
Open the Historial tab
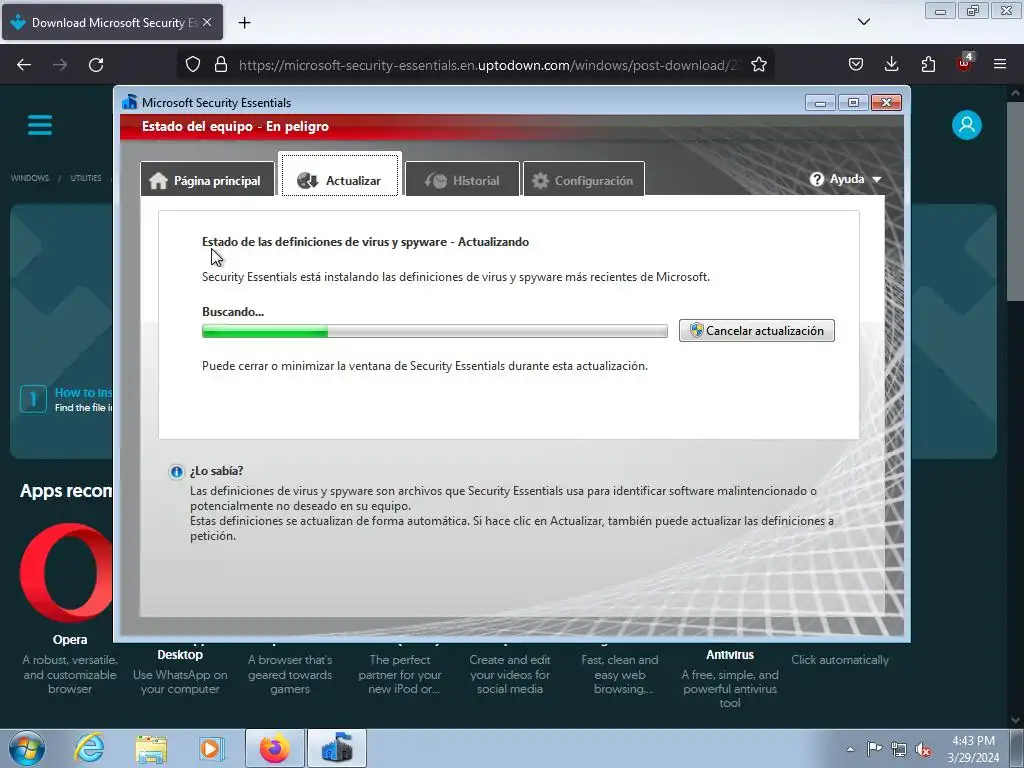click(x=462, y=180)
